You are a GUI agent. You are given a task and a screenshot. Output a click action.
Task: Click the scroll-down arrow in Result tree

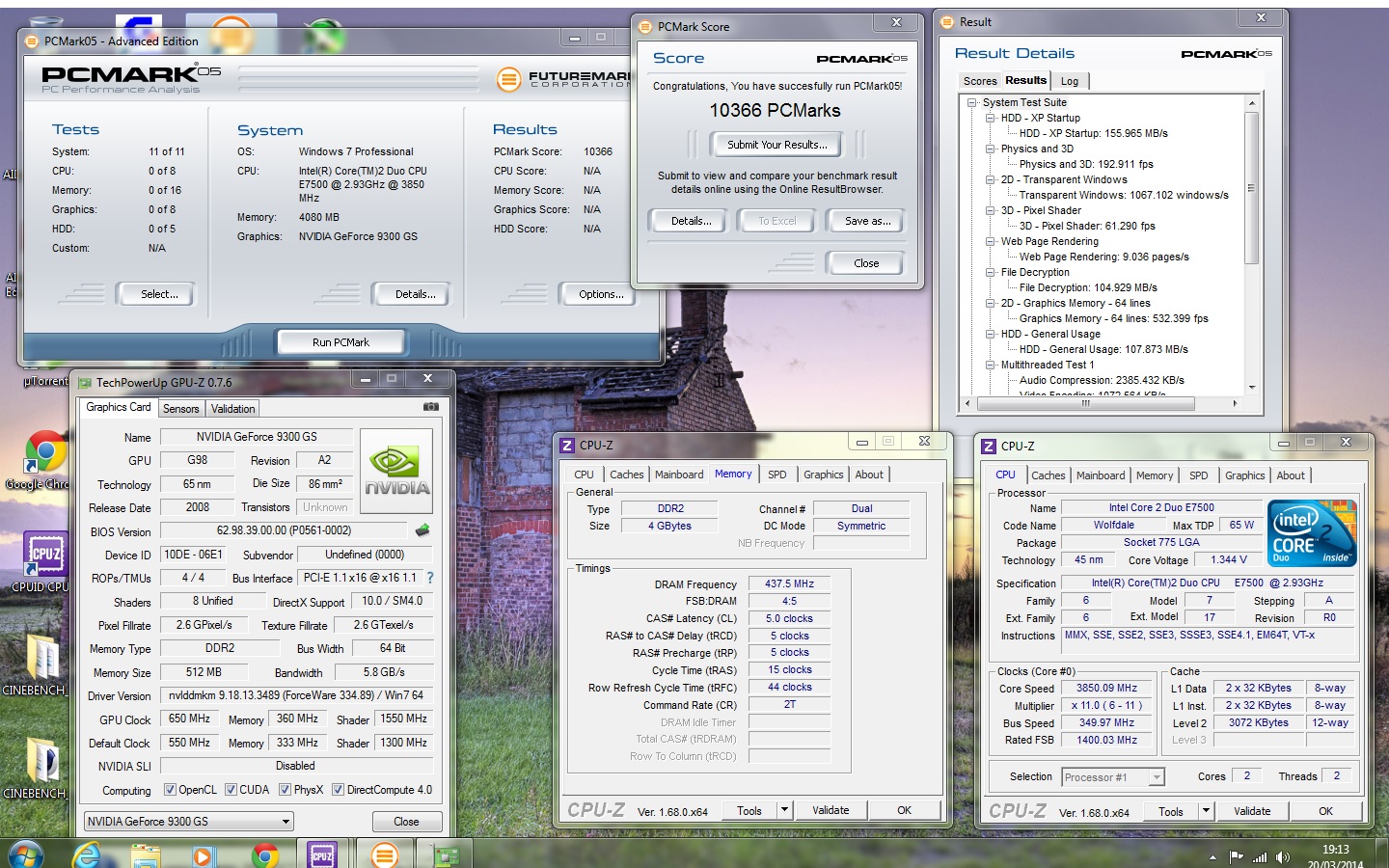point(1251,388)
